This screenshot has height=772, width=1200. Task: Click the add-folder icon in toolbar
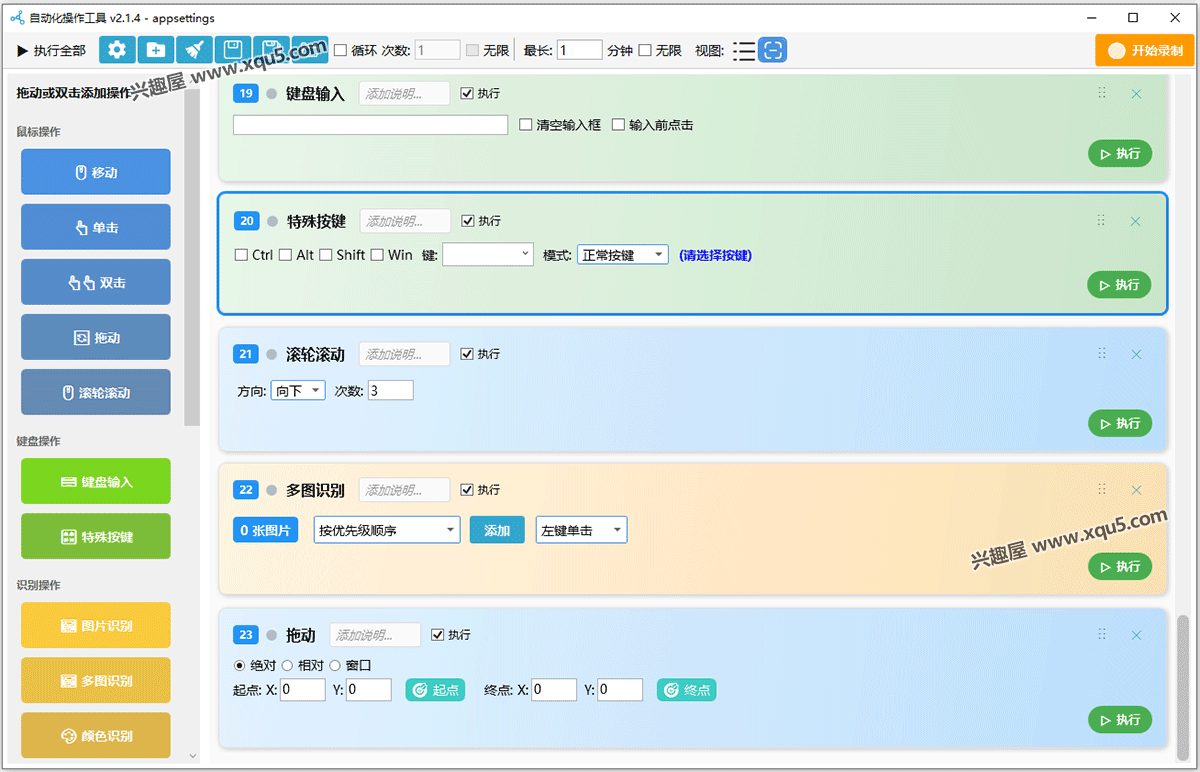156,50
